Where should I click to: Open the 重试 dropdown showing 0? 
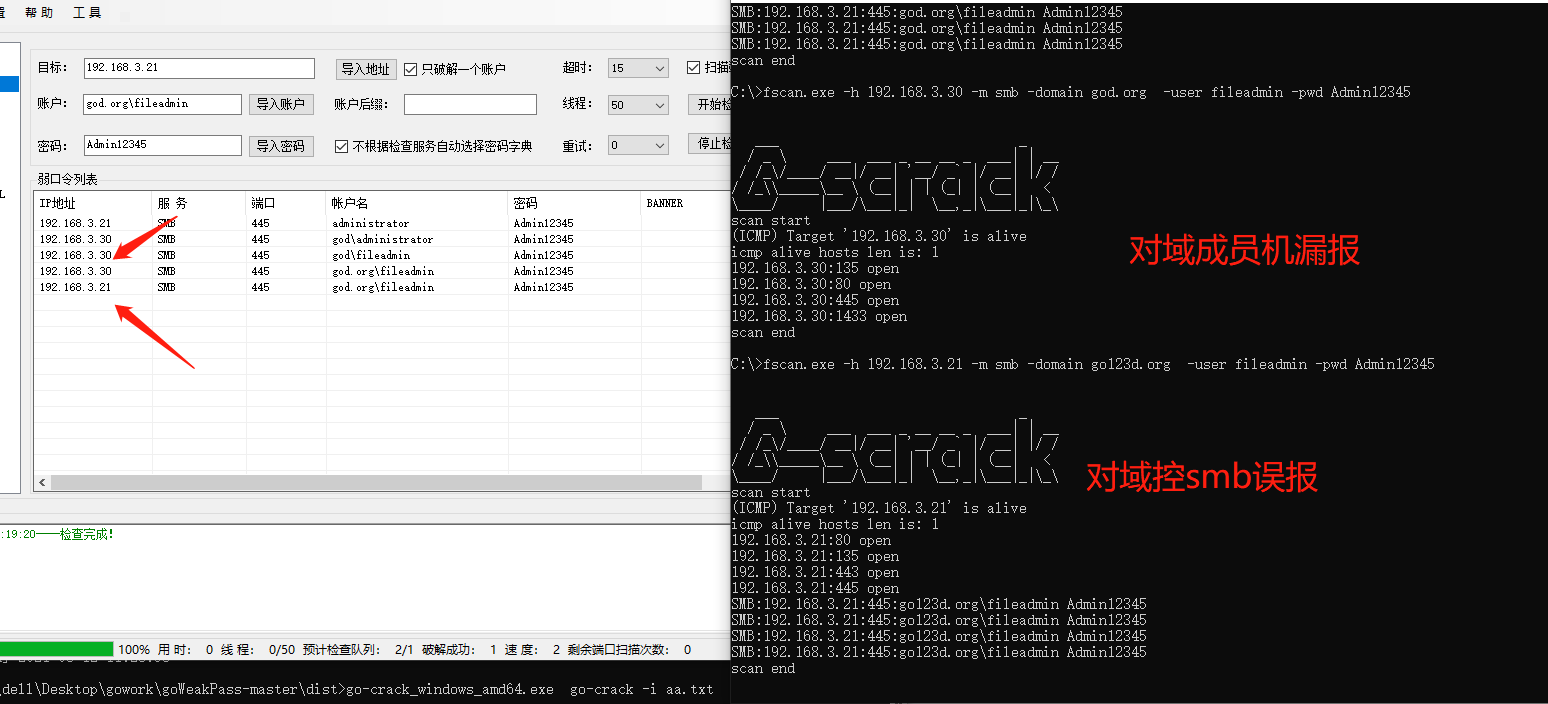[638, 145]
